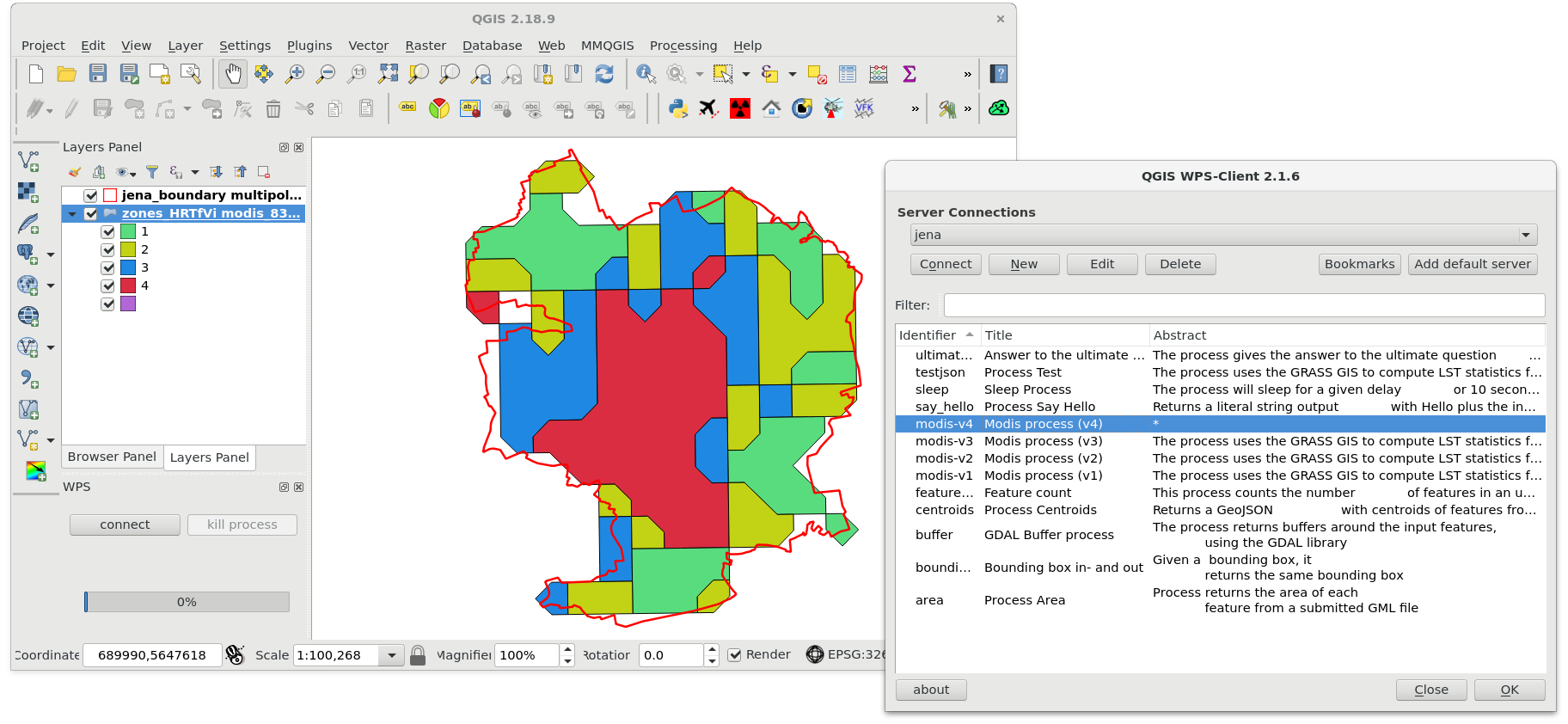Click Pan Map to Selection icon
Viewport: 1568px width, 724px height.
264,74
